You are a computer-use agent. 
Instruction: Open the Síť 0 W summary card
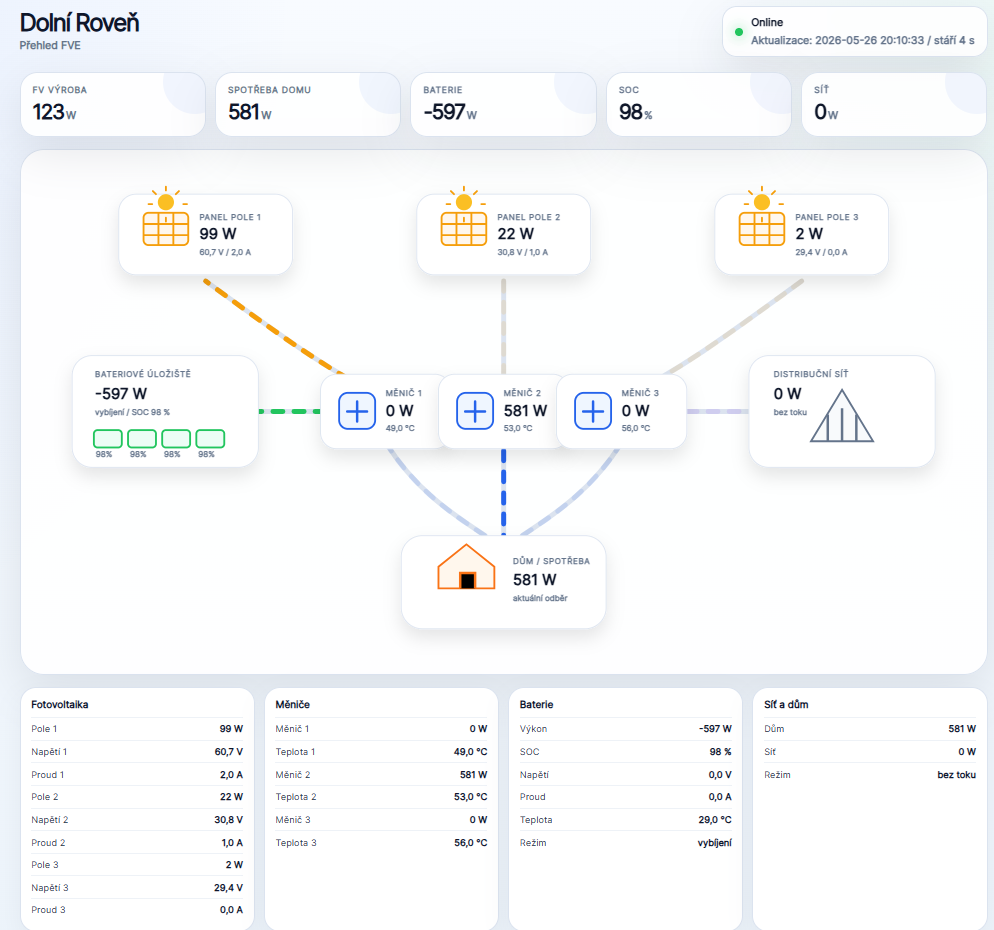894,104
